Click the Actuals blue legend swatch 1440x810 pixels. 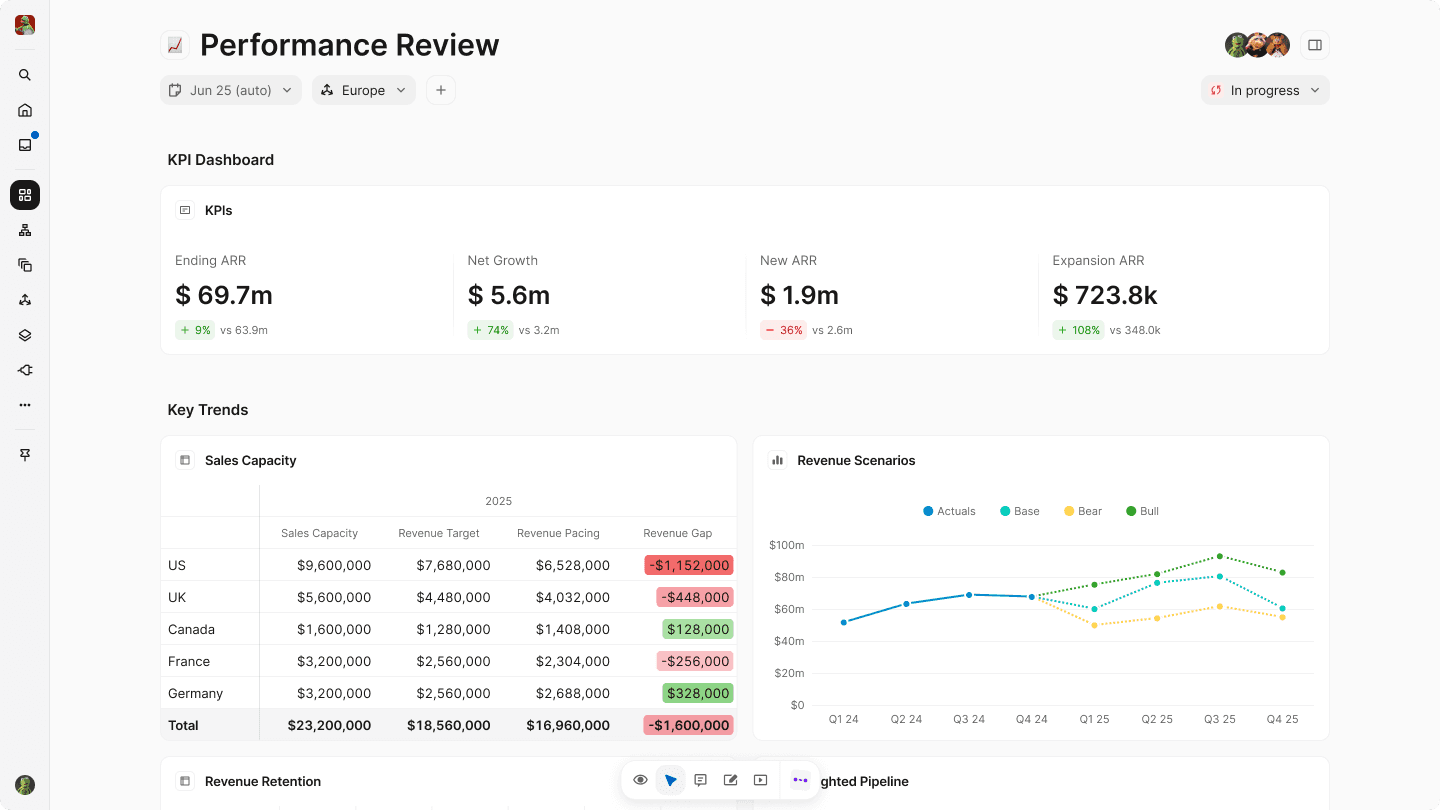click(x=928, y=511)
